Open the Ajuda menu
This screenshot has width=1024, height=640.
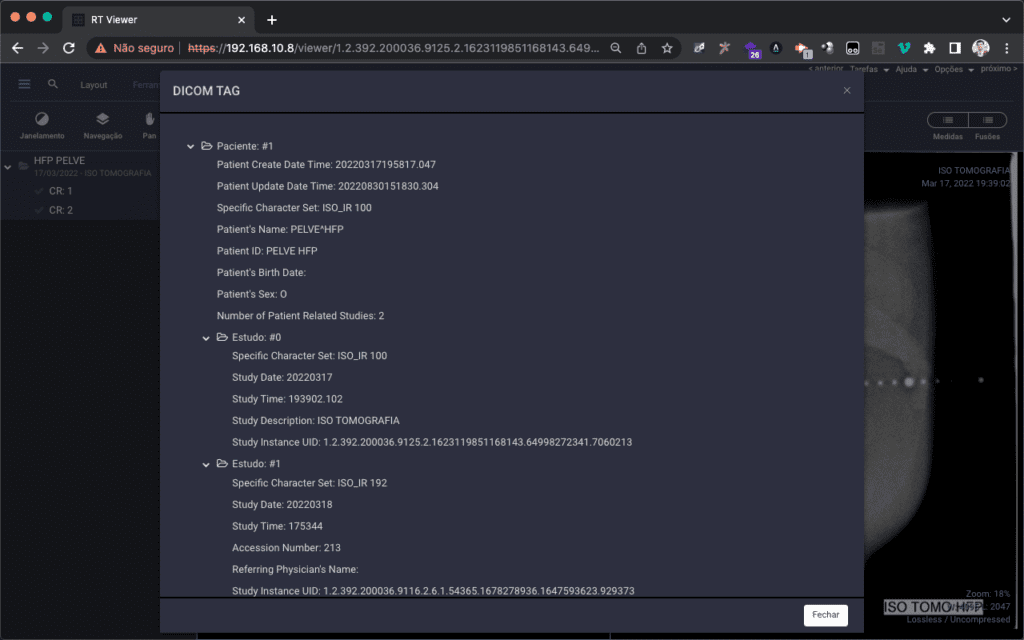point(908,69)
